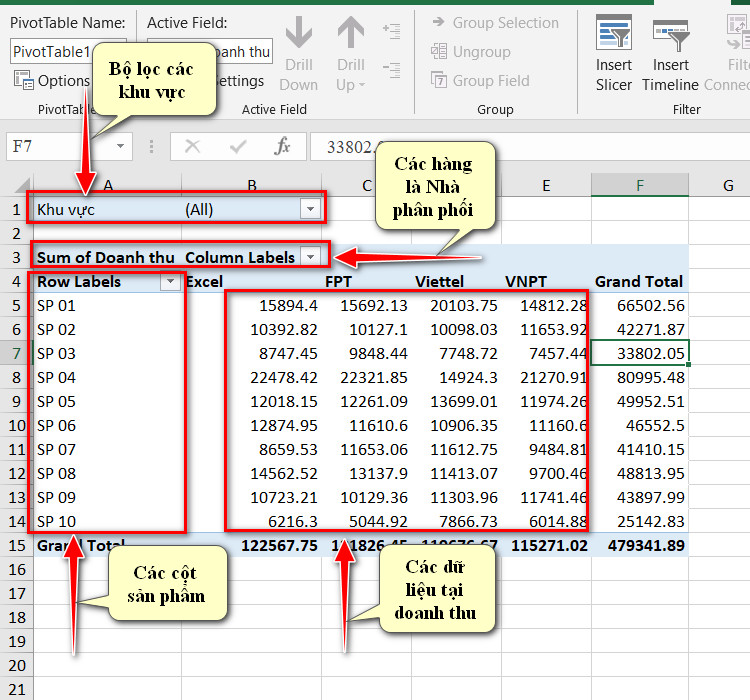Select row 16 header
This screenshot has height=700, width=750.
(x=17, y=569)
